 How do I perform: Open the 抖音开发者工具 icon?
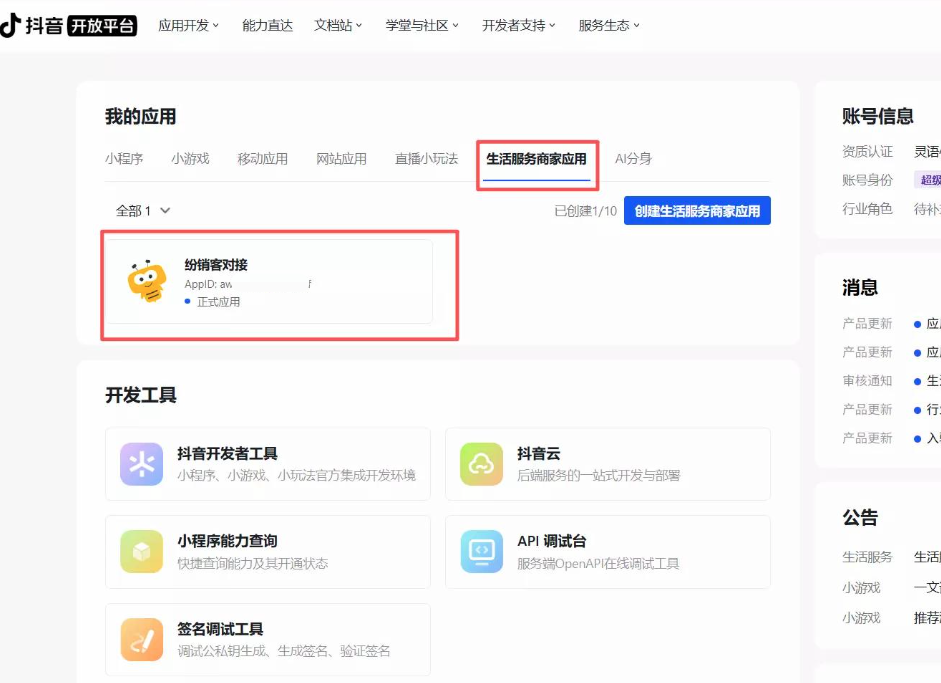(x=142, y=464)
